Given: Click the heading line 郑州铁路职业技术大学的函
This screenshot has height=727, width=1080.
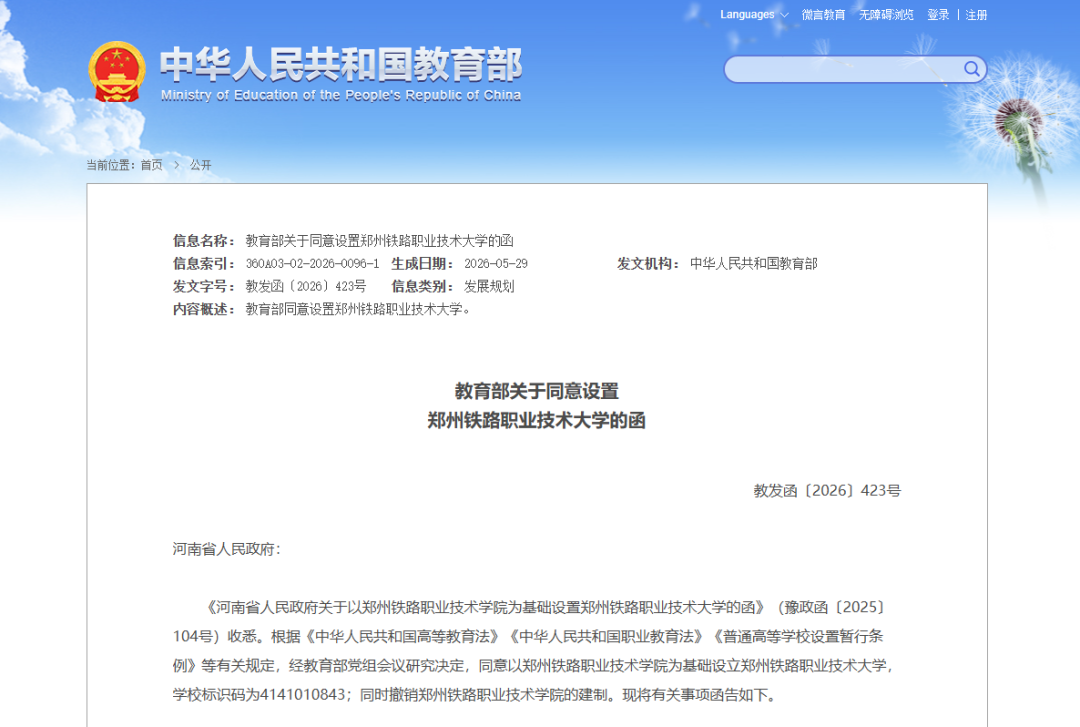Looking at the screenshot, I should point(537,420).
